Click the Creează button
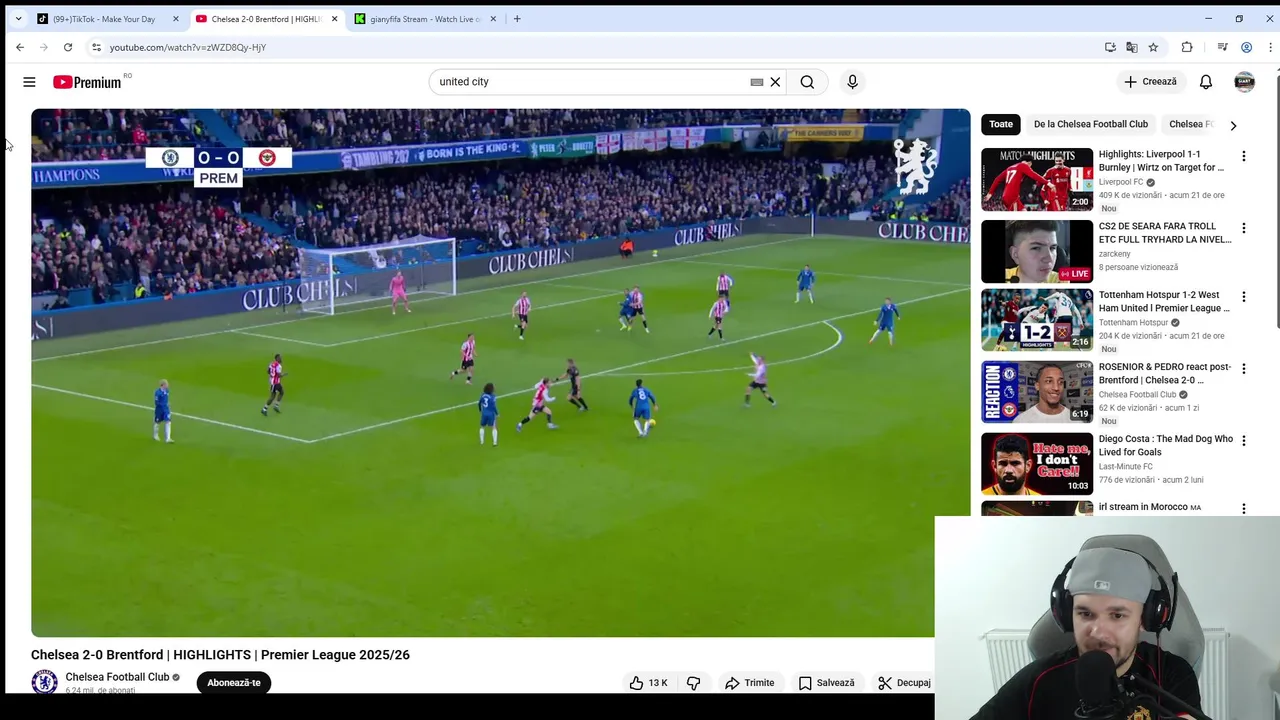The width and height of the screenshot is (1280, 720). (1151, 82)
